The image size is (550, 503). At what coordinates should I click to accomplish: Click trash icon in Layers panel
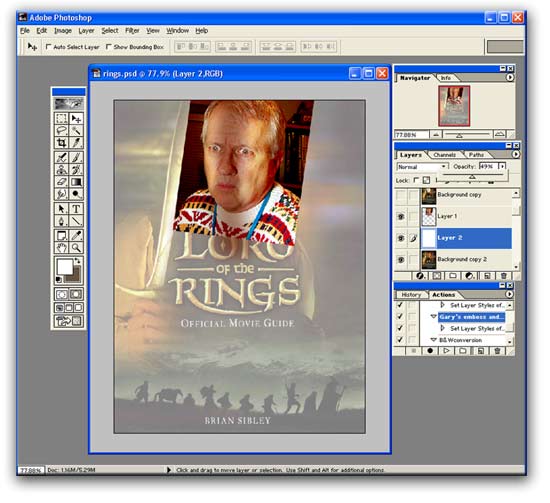pos(504,276)
